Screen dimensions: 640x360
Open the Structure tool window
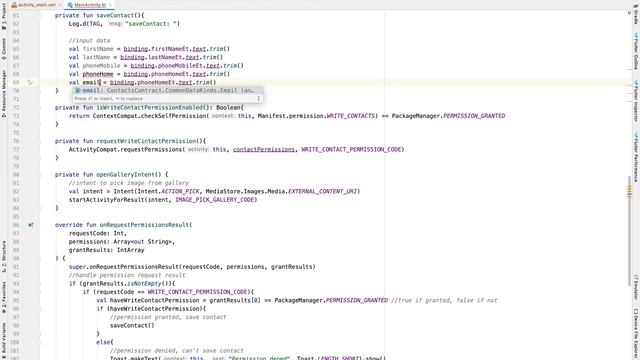click(4, 256)
